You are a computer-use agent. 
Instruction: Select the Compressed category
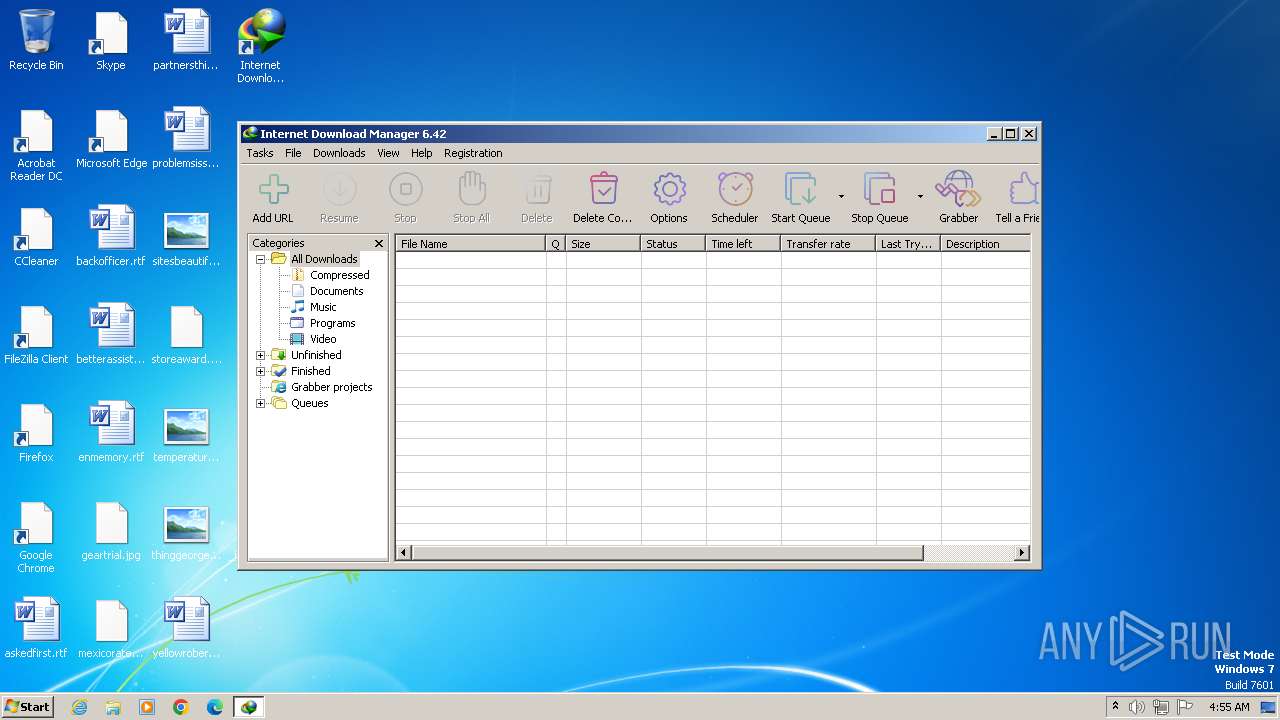click(339, 275)
